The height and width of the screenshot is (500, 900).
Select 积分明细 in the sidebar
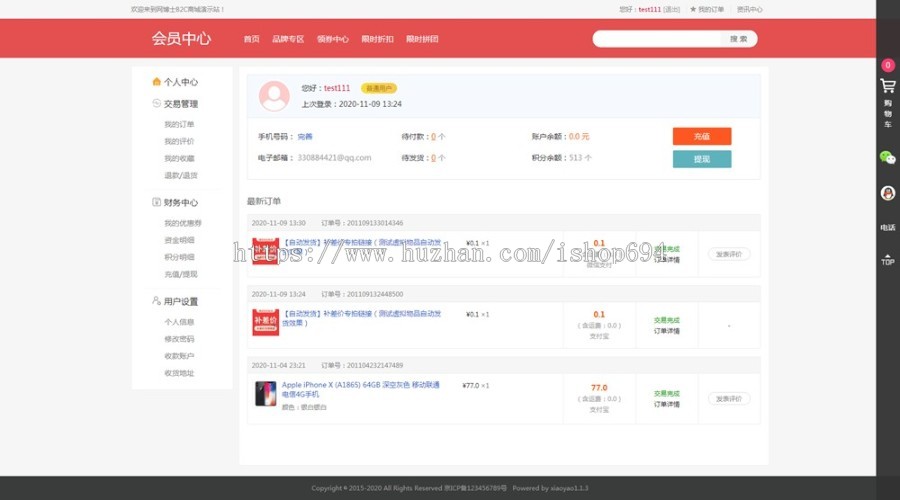[179, 257]
